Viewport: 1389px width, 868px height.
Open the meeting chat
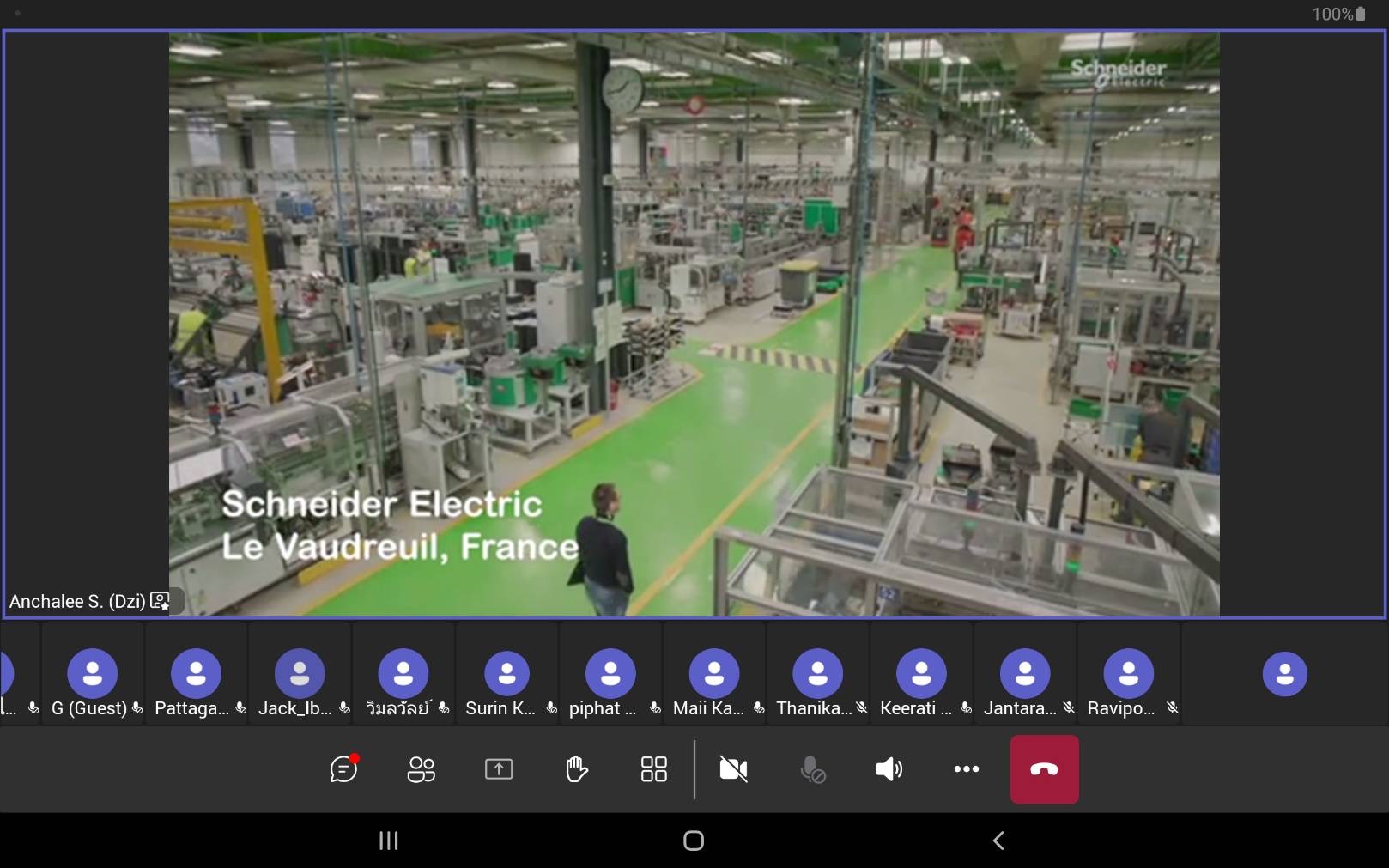(x=344, y=768)
